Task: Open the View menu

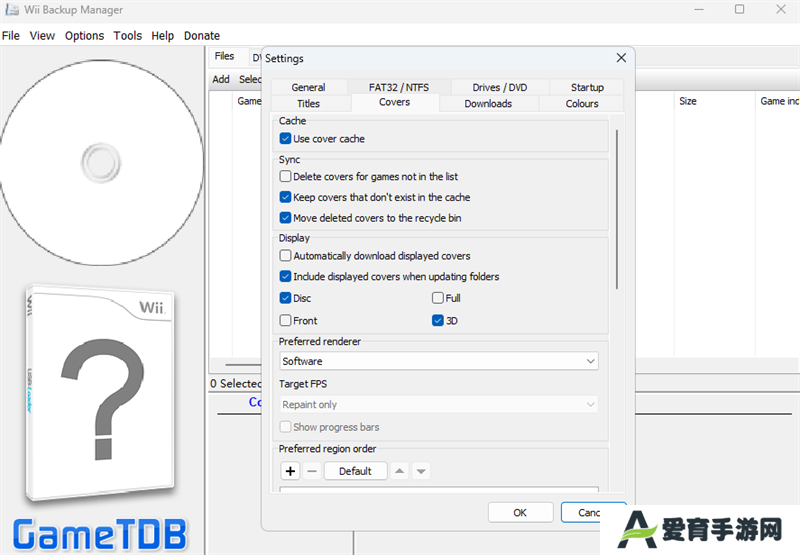Action: [42, 36]
